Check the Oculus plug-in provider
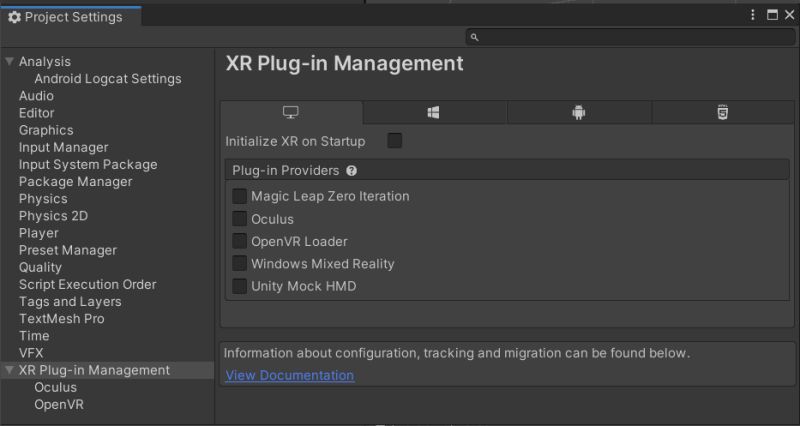800x426 pixels. coord(240,219)
